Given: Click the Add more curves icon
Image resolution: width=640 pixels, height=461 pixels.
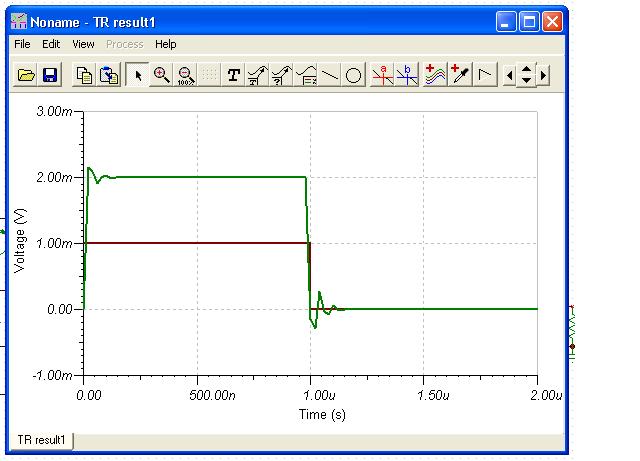Looking at the screenshot, I should [x=435, y=75].
